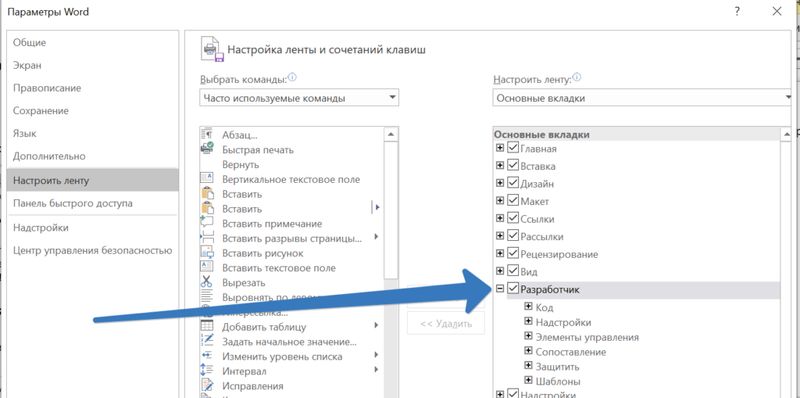Screen dimensions: 800x398
Task: Expand the Рассылки tree node
Action: click(x=500, y=236)
